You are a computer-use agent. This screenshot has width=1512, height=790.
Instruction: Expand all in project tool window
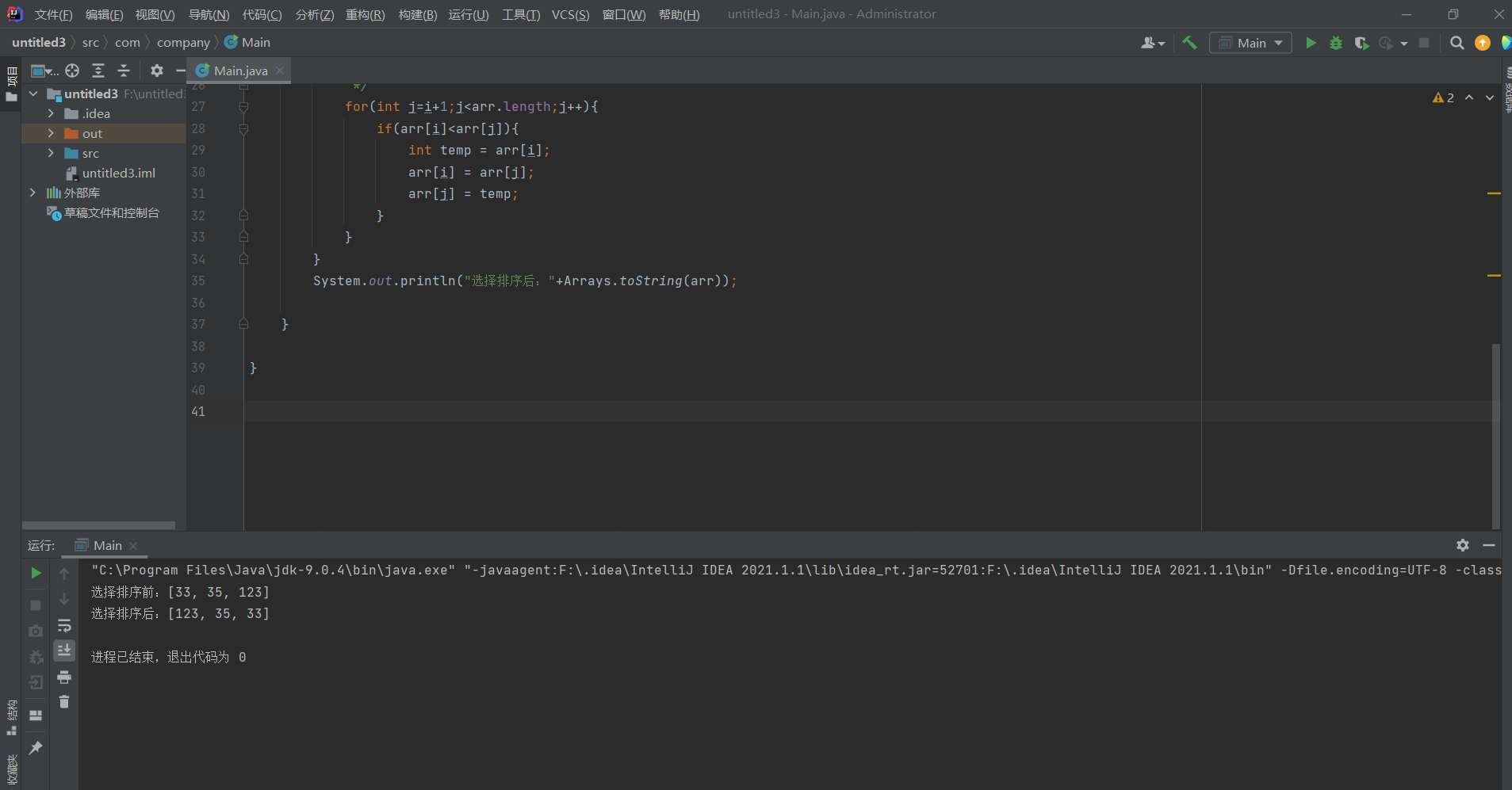98,71
